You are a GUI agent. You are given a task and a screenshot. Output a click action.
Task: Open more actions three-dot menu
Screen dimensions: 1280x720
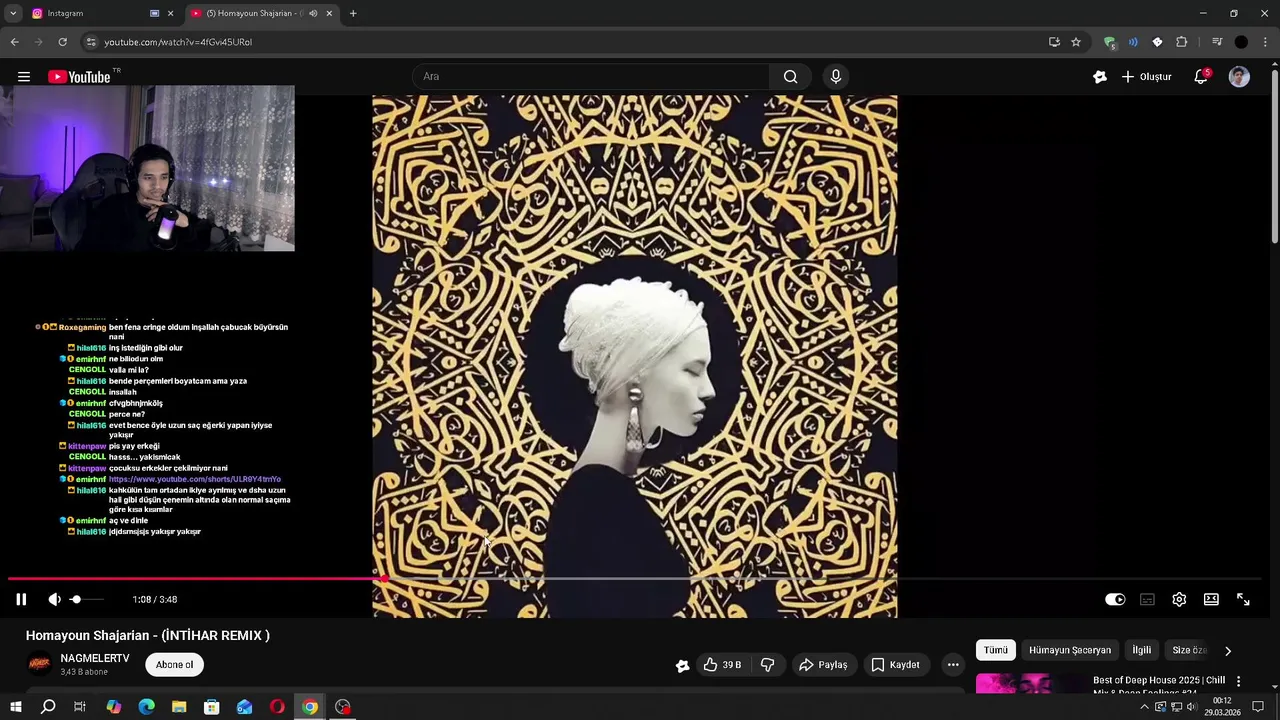coord(953,665)
